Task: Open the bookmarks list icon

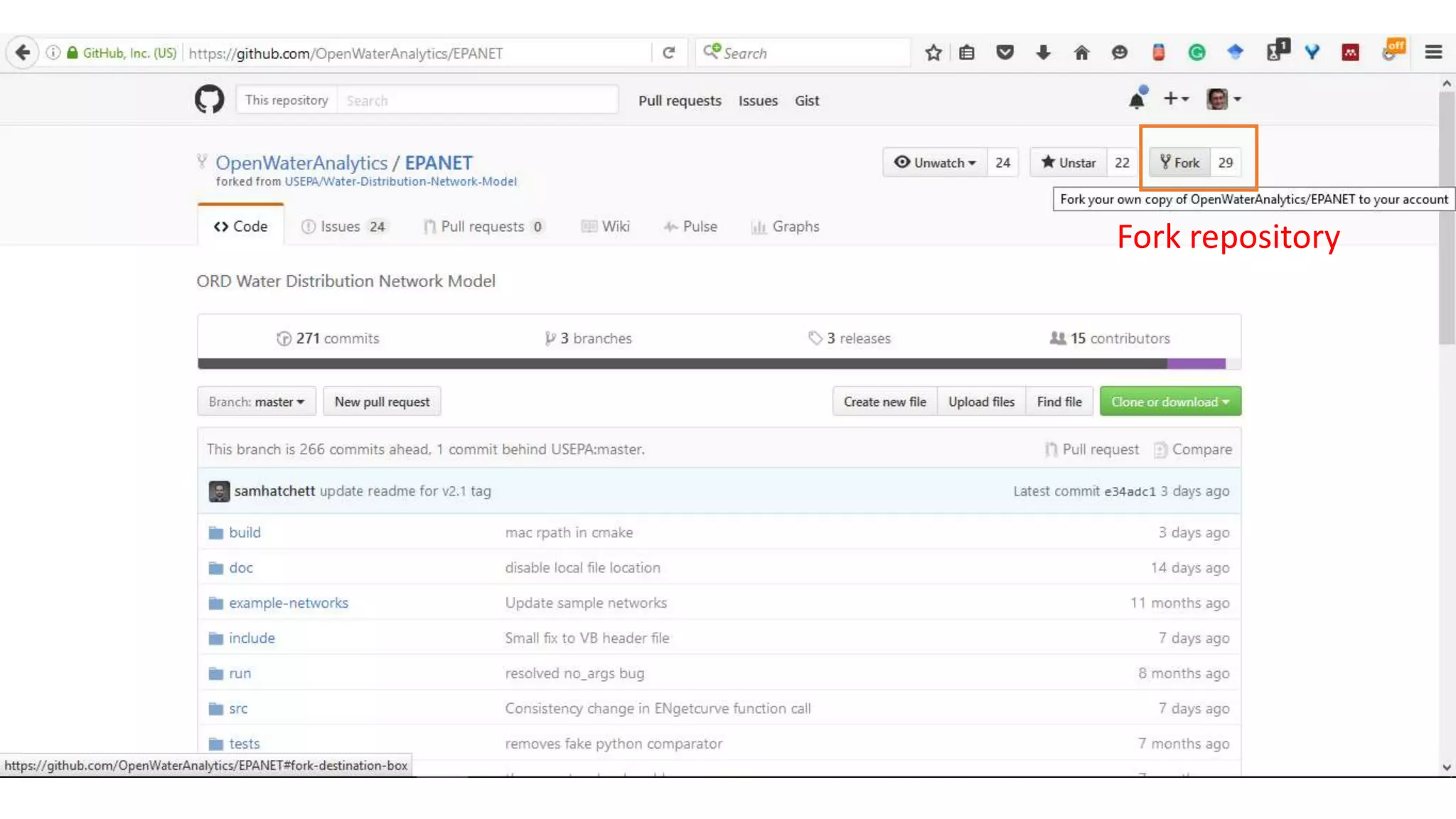Action: click(x=967, y=53)
